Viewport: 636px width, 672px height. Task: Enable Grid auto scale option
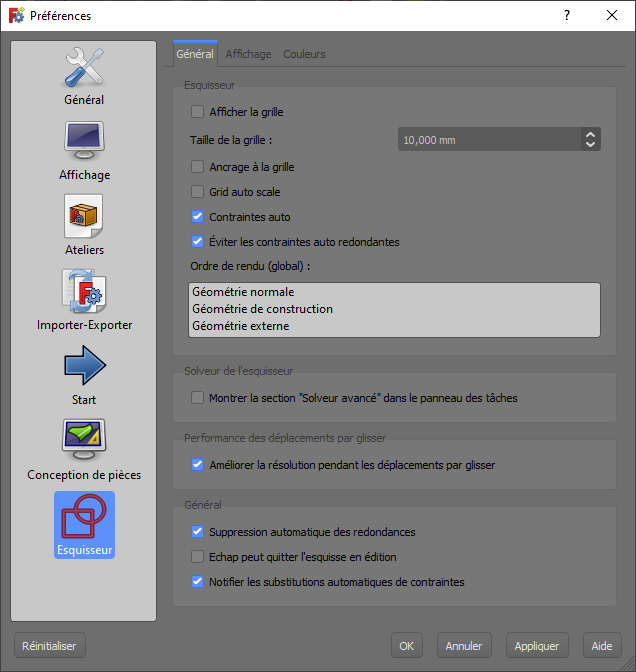pos(197,192)
